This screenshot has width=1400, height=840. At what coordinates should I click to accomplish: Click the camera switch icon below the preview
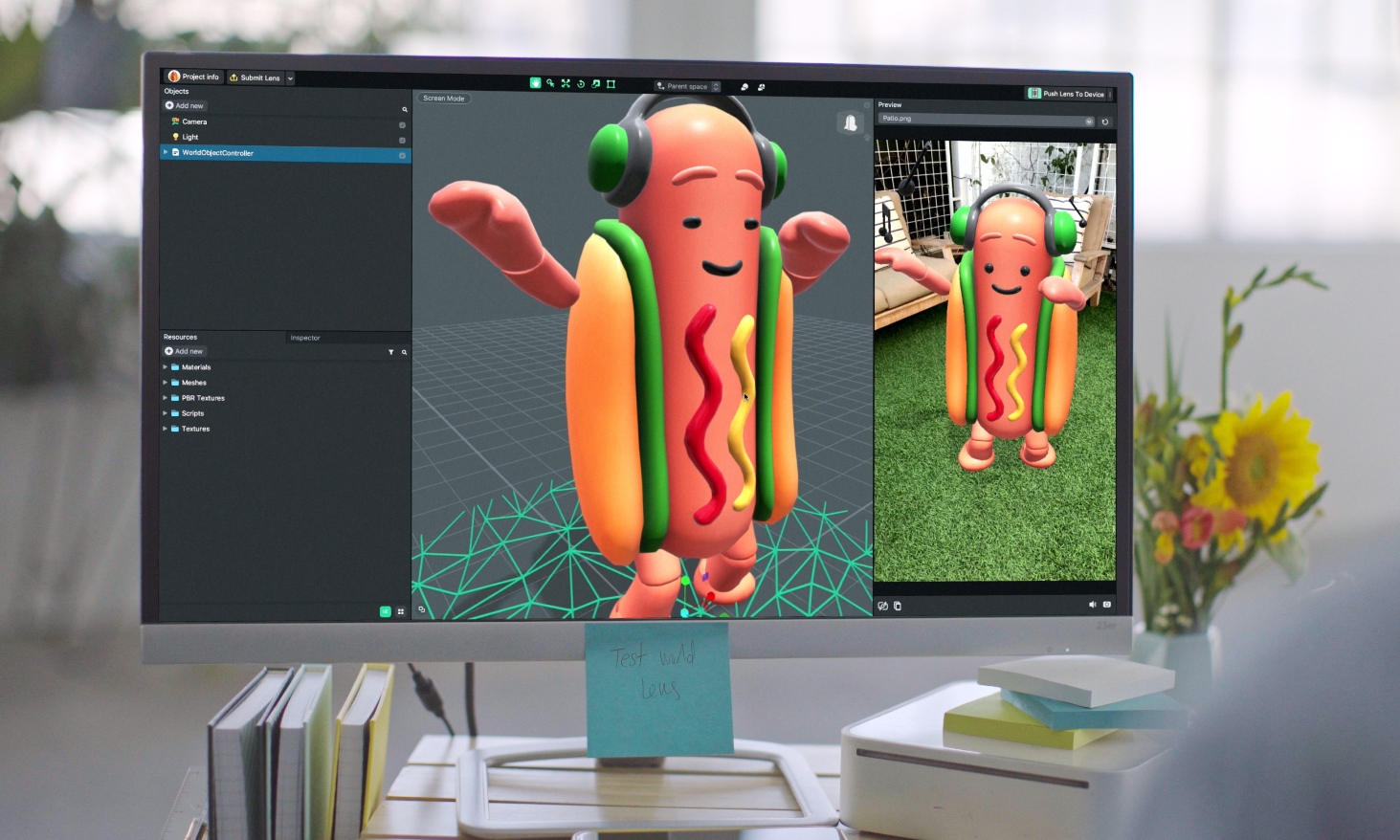click(x=883, y=606)
